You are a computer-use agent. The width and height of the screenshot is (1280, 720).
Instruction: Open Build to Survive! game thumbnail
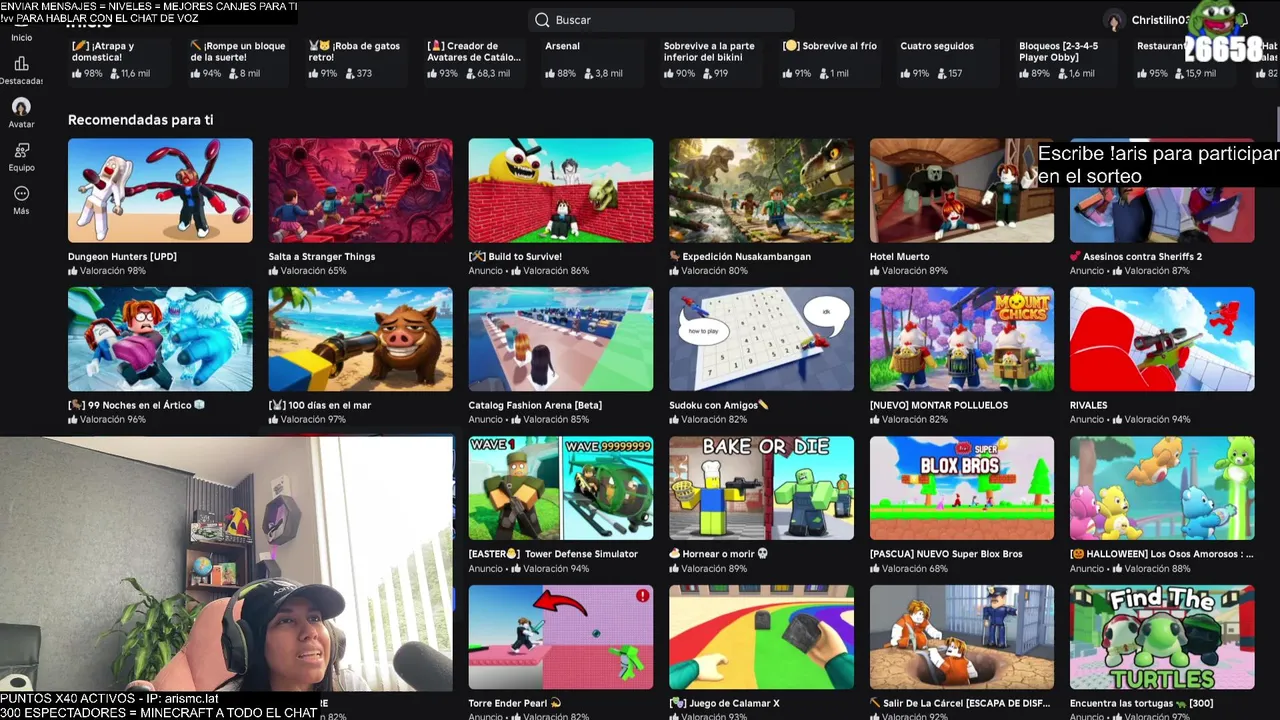coord(561,190)
